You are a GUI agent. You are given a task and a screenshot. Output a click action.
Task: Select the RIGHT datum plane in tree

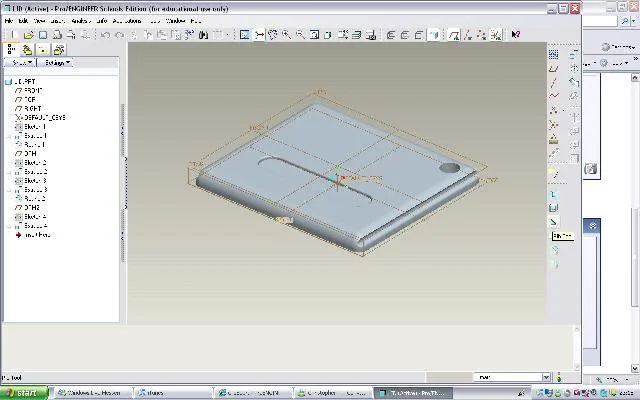coord(28,109)
